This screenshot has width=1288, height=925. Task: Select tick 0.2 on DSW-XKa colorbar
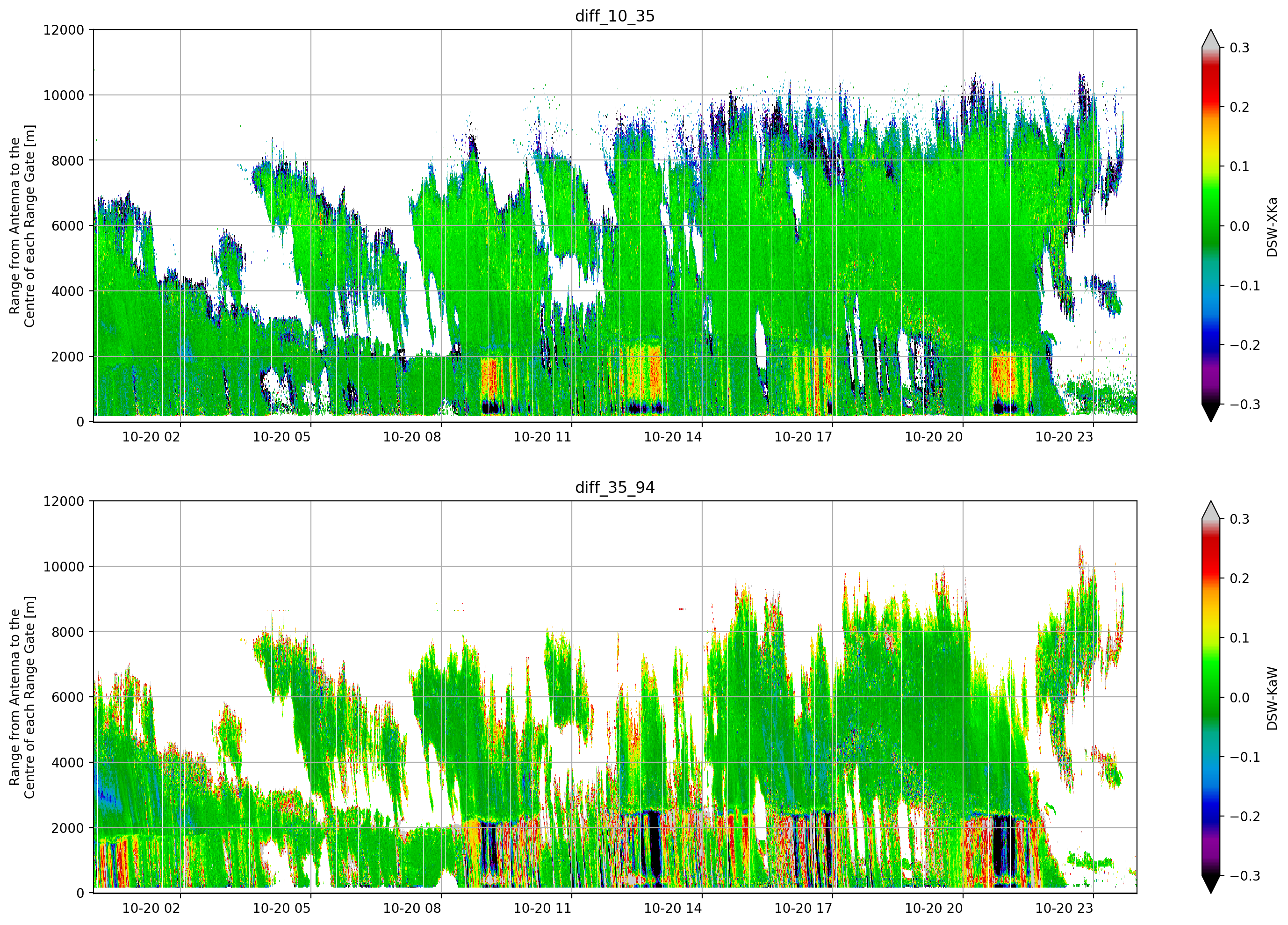[1239, 107]
